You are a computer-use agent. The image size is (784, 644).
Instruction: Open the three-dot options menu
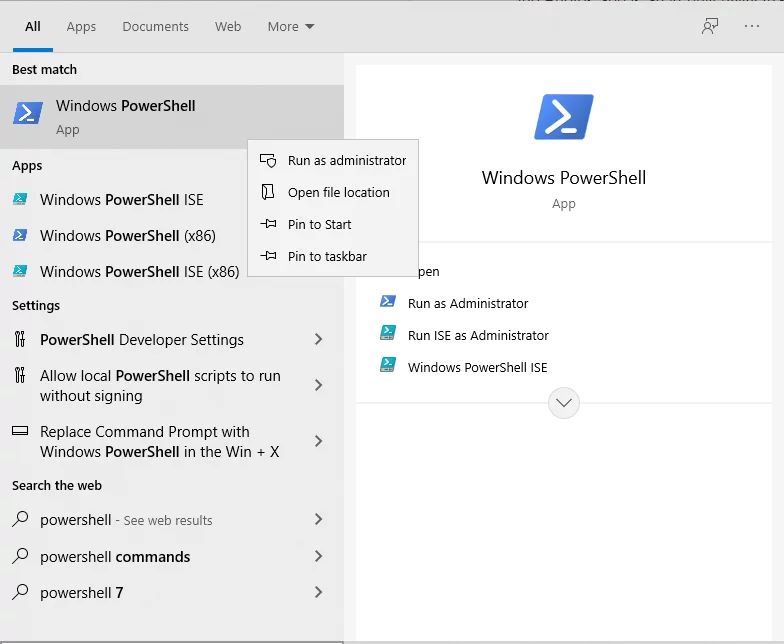pos(752,26)
